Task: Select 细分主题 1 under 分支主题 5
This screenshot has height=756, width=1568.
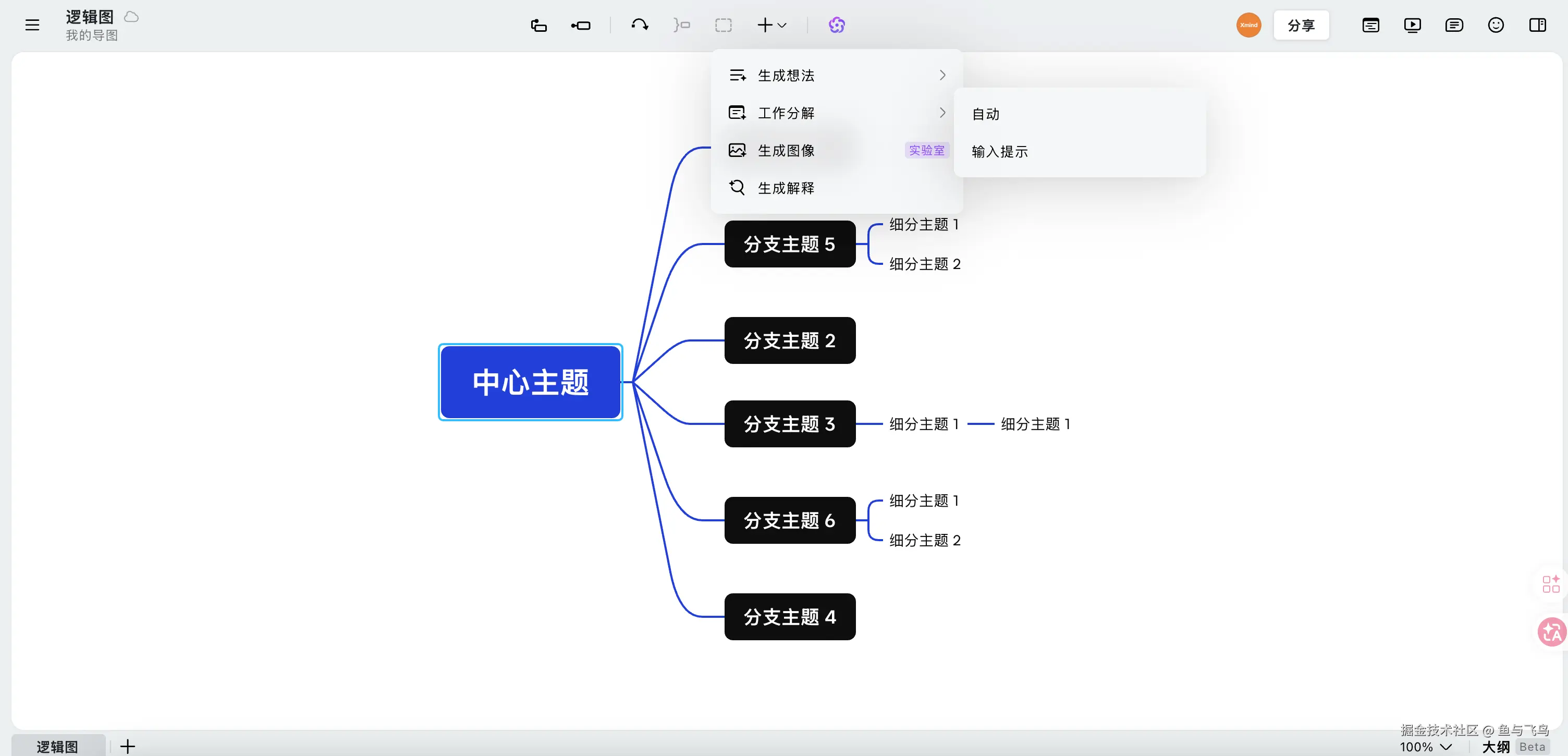Action: pos(924,225)
